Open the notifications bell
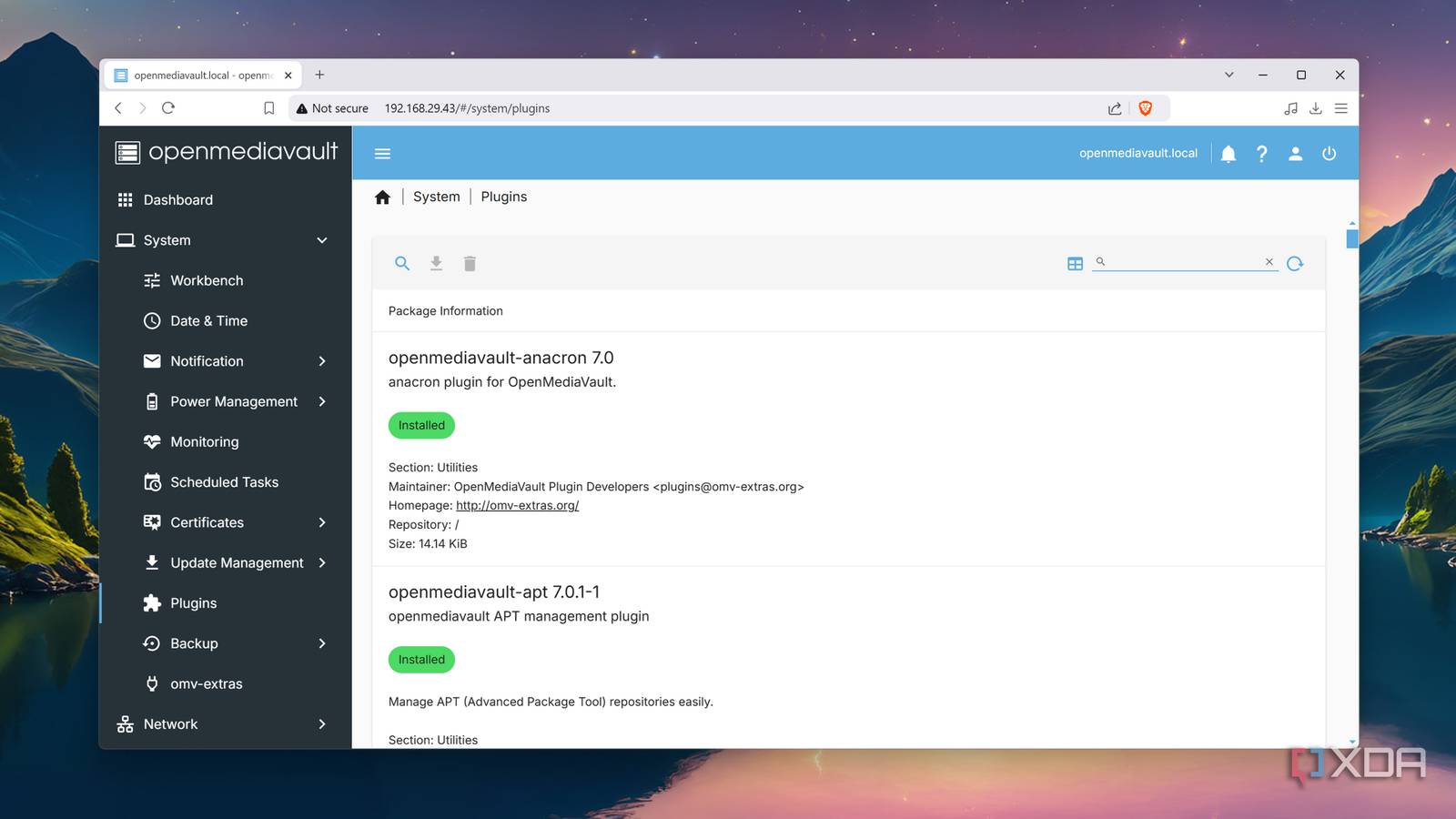The width and height of the screenshot is (1456, 819). [x=1228, y=154]
